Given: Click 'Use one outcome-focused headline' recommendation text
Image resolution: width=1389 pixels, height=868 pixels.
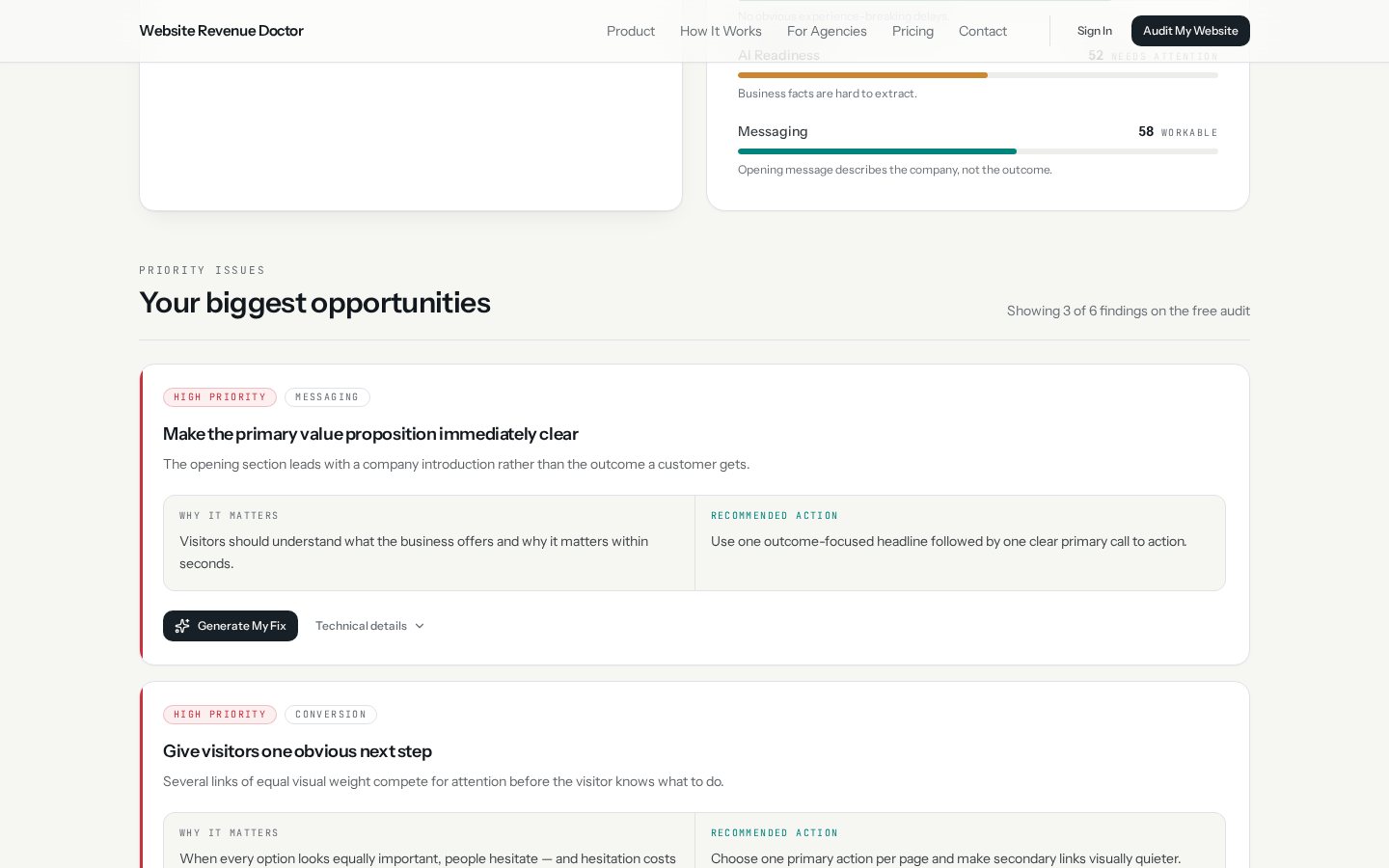Looking at the screenshot, I should pos(948,542).
